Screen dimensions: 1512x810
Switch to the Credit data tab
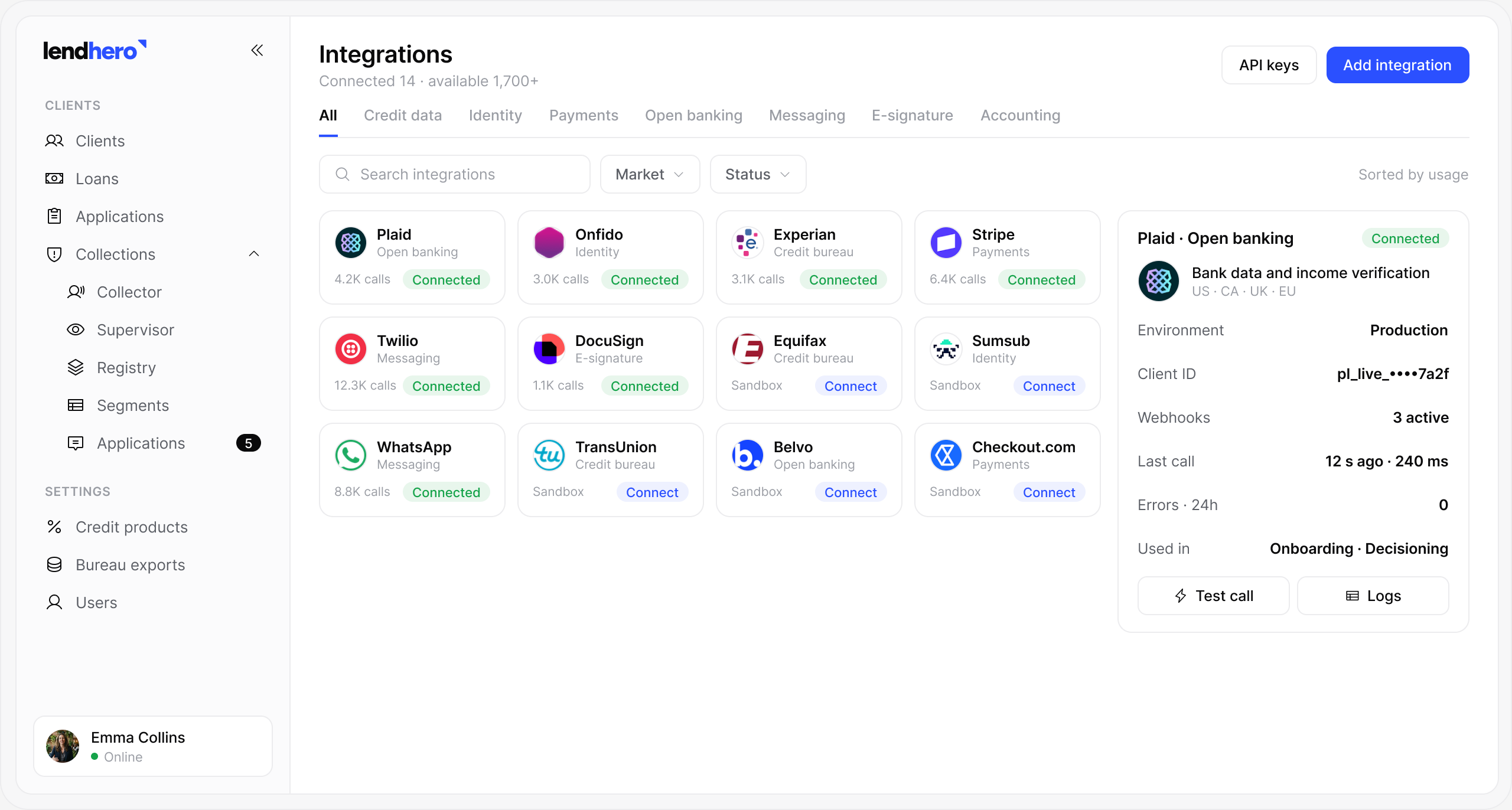(x=403, y=115)
